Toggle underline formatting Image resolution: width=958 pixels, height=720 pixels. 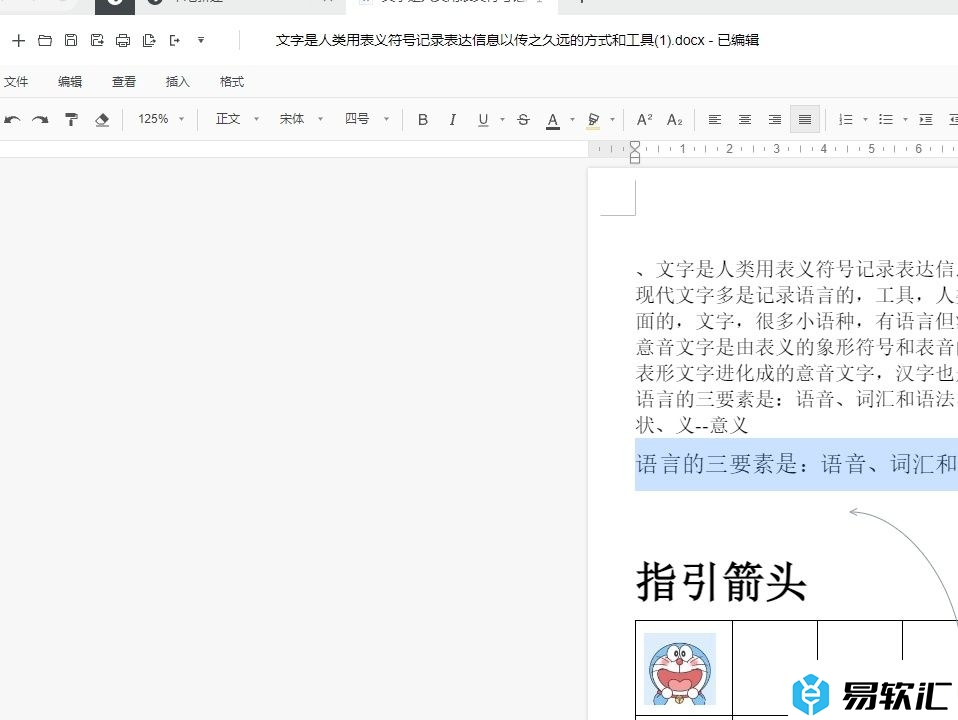tap(483, 120)
